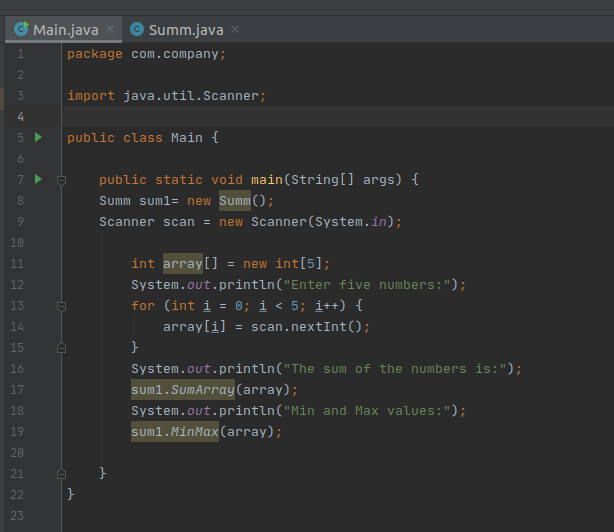Image resolution: width=614 pixels, height=532 pixels.
Task: Click the 'main' method name on line 7
Action: (267, 180)
